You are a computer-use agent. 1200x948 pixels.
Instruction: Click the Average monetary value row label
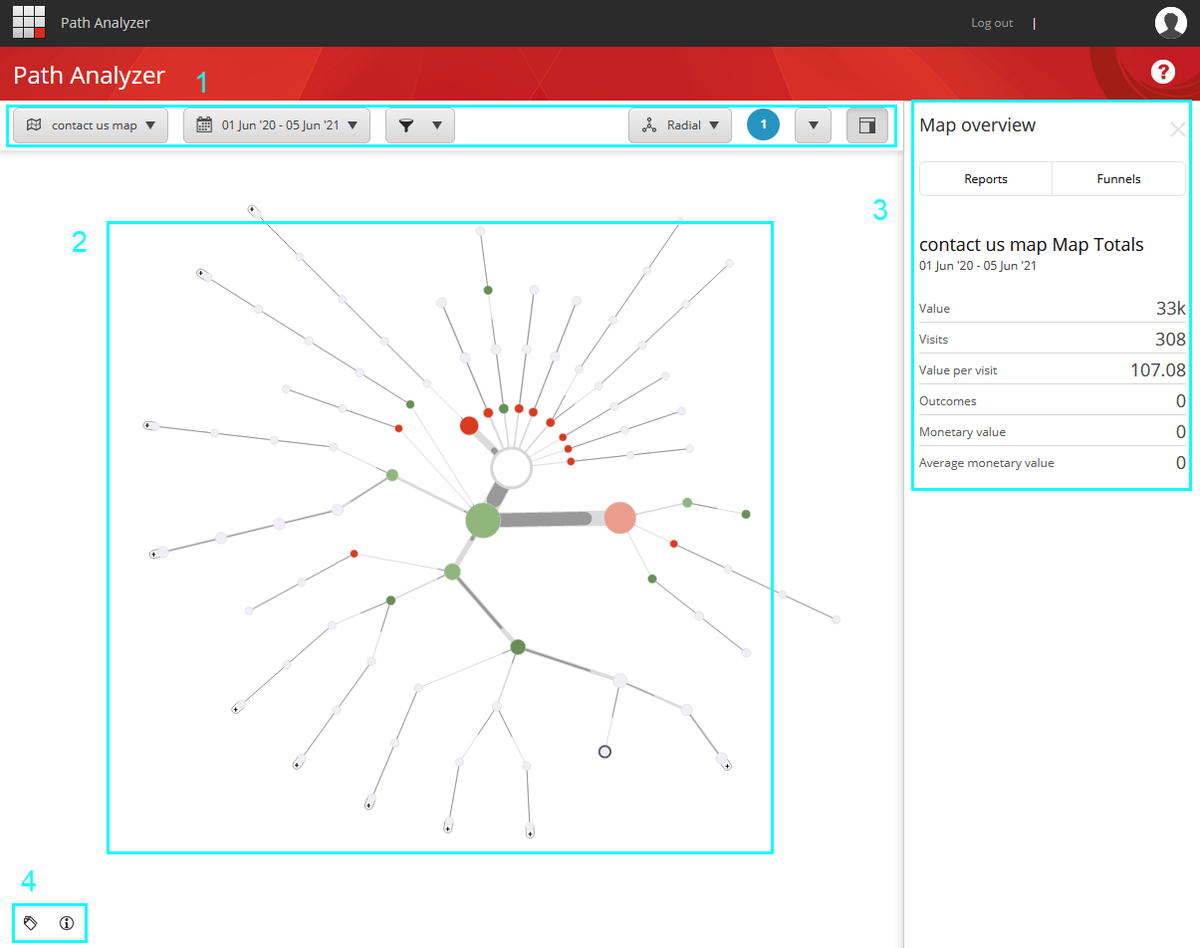[986, 463]
